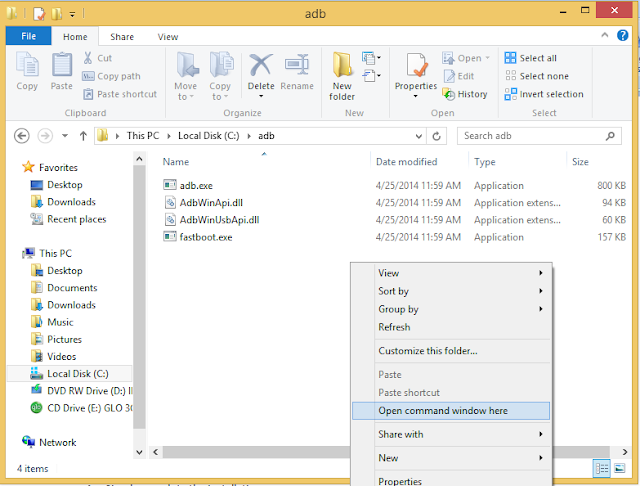This screenshot has width=640, height=486.
Task: Open the New context submenu
Action: (x=451, y=458)
